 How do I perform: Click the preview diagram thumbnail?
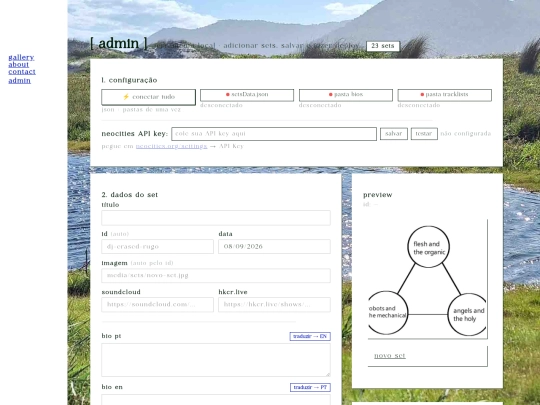pyautogui.click(x=427, y=279)
